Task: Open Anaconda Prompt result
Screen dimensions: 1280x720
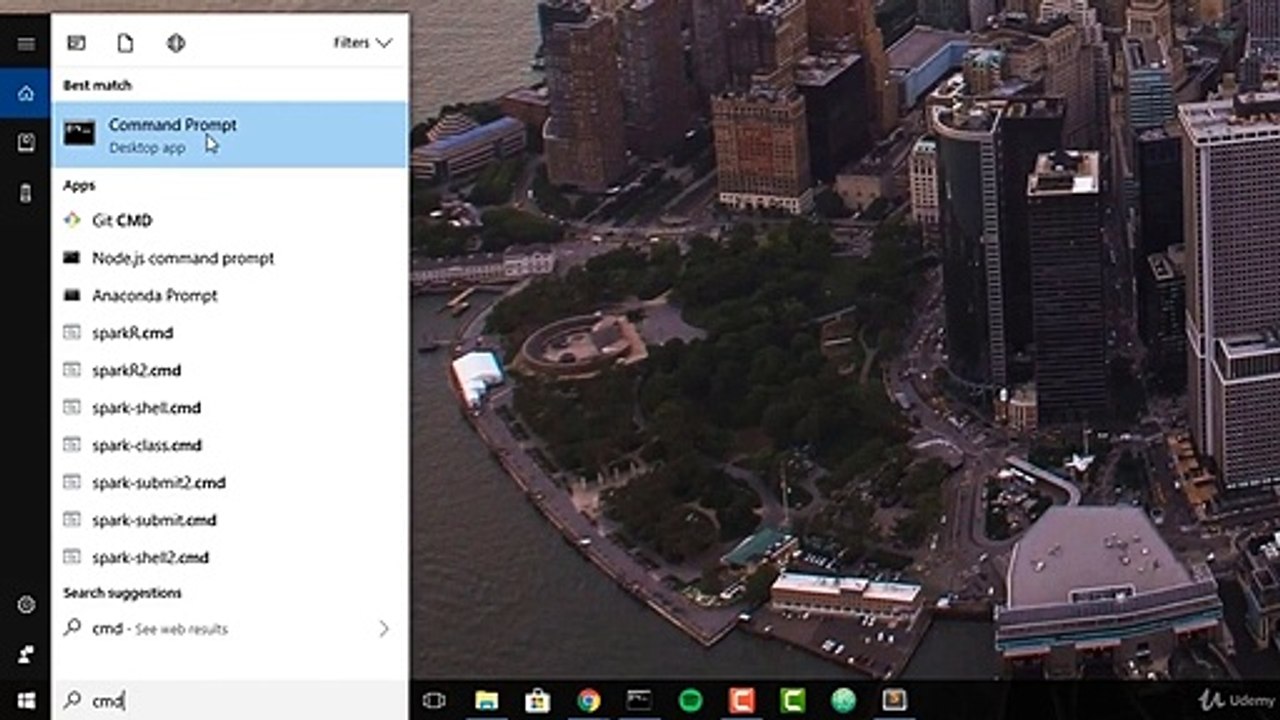Action: point(230,295)
